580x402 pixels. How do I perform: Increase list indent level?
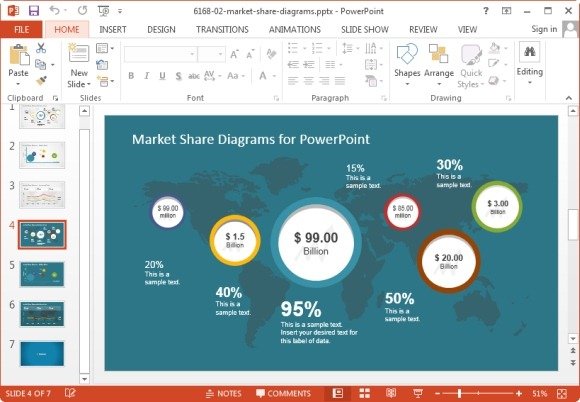point(308,65)
